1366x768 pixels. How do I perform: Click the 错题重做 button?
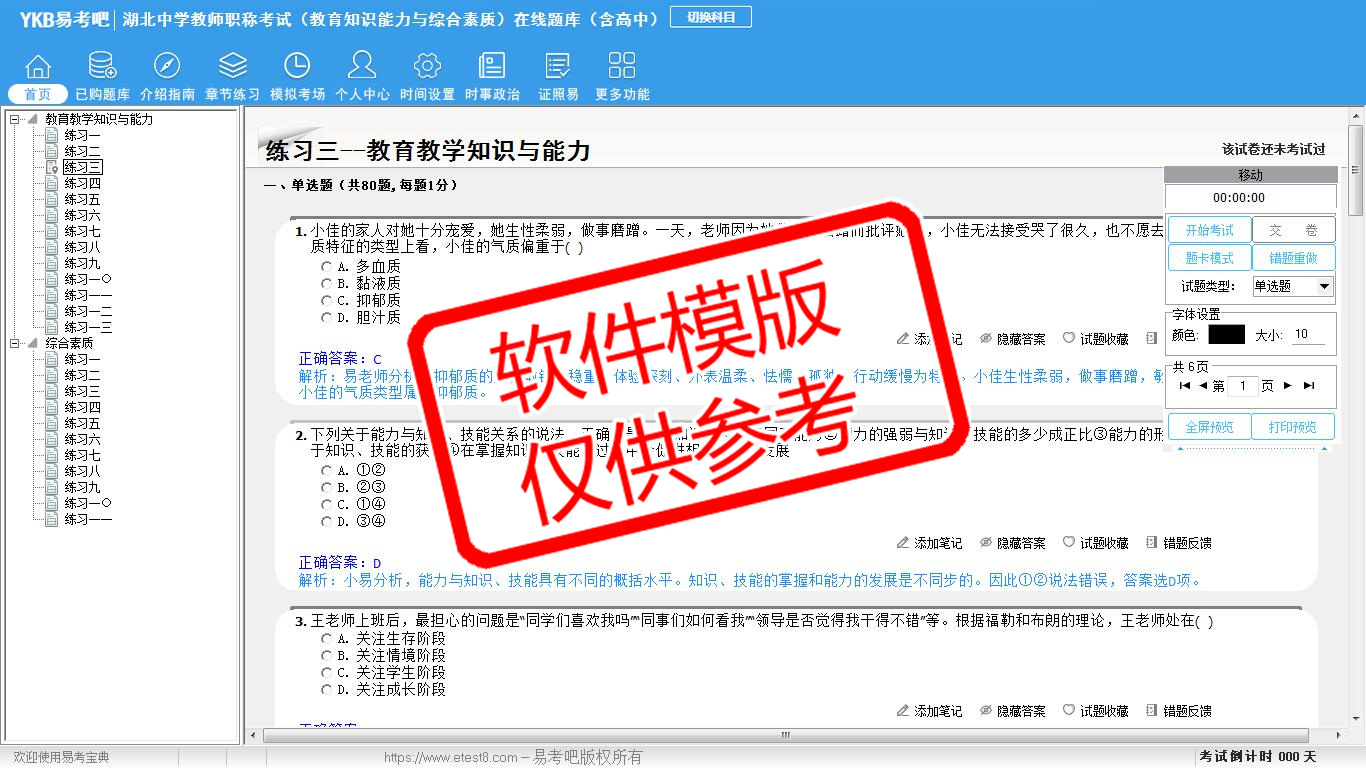[1293, 258]
